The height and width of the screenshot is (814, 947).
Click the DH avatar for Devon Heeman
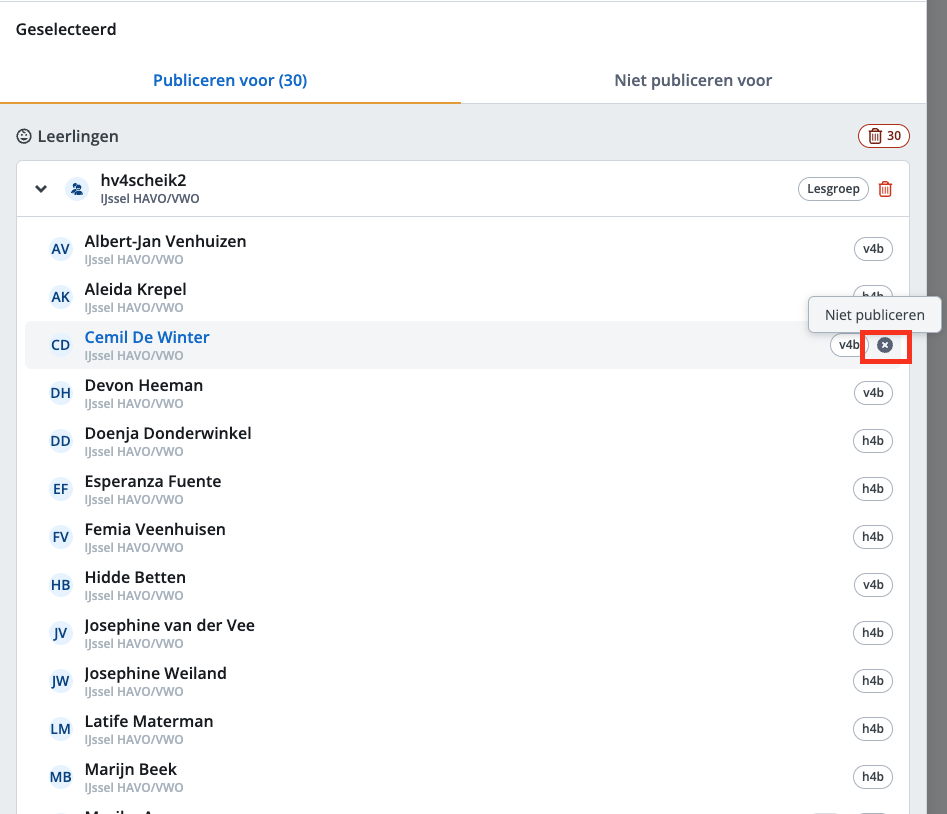coord(61,393)
